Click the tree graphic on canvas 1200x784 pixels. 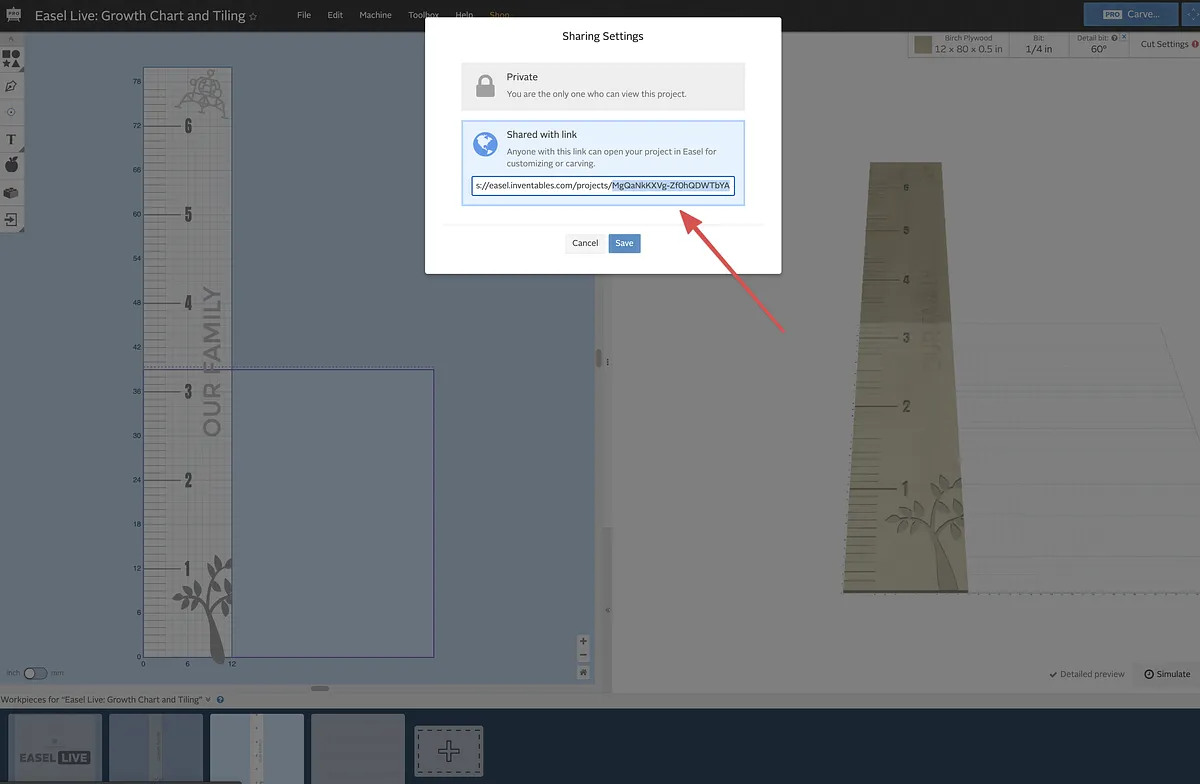[x=204, y=608]
